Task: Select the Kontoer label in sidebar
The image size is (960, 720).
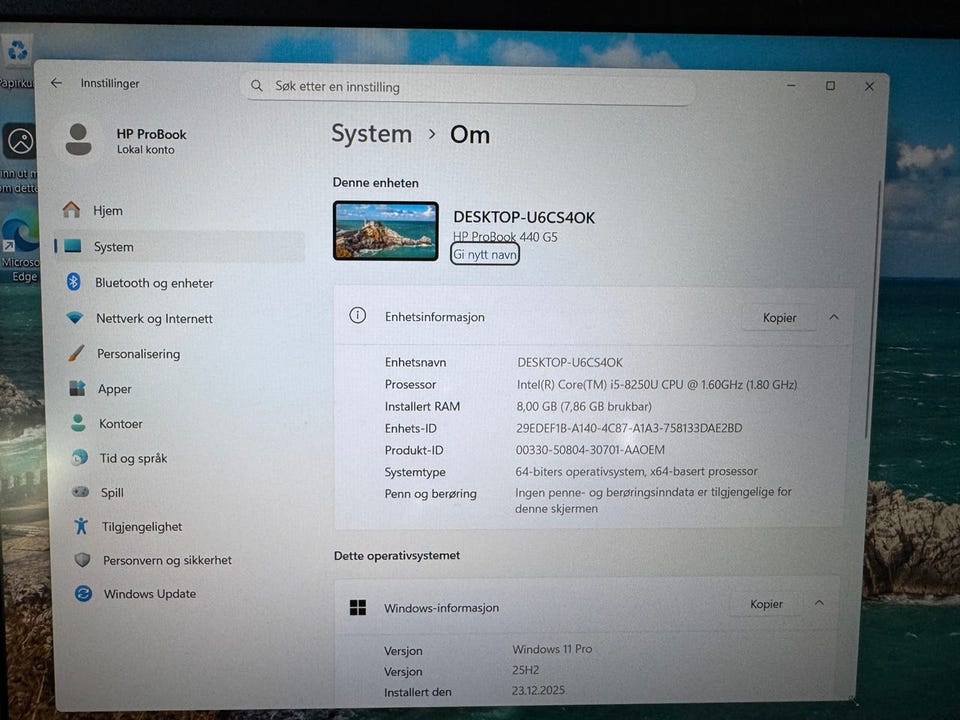Action: pos(121,424)
